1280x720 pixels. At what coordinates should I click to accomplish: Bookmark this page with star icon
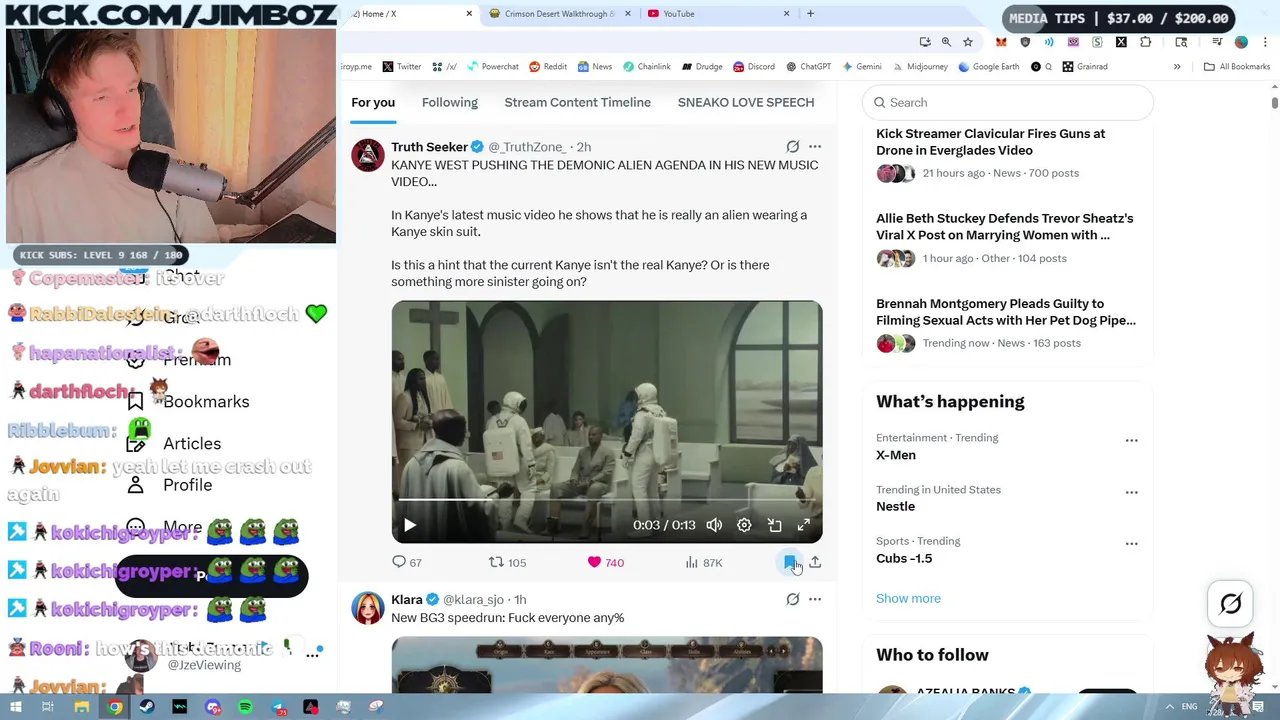(x=967, y=42)
